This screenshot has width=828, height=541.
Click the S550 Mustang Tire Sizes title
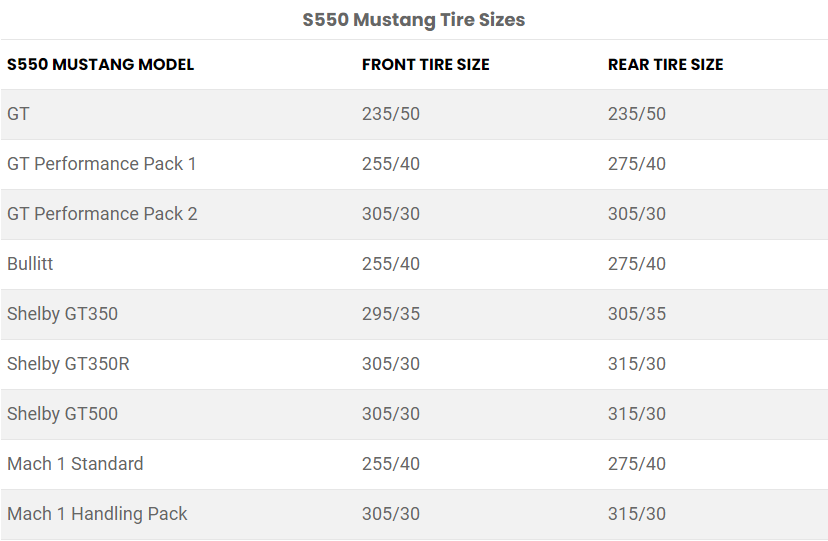pos(413,19)
